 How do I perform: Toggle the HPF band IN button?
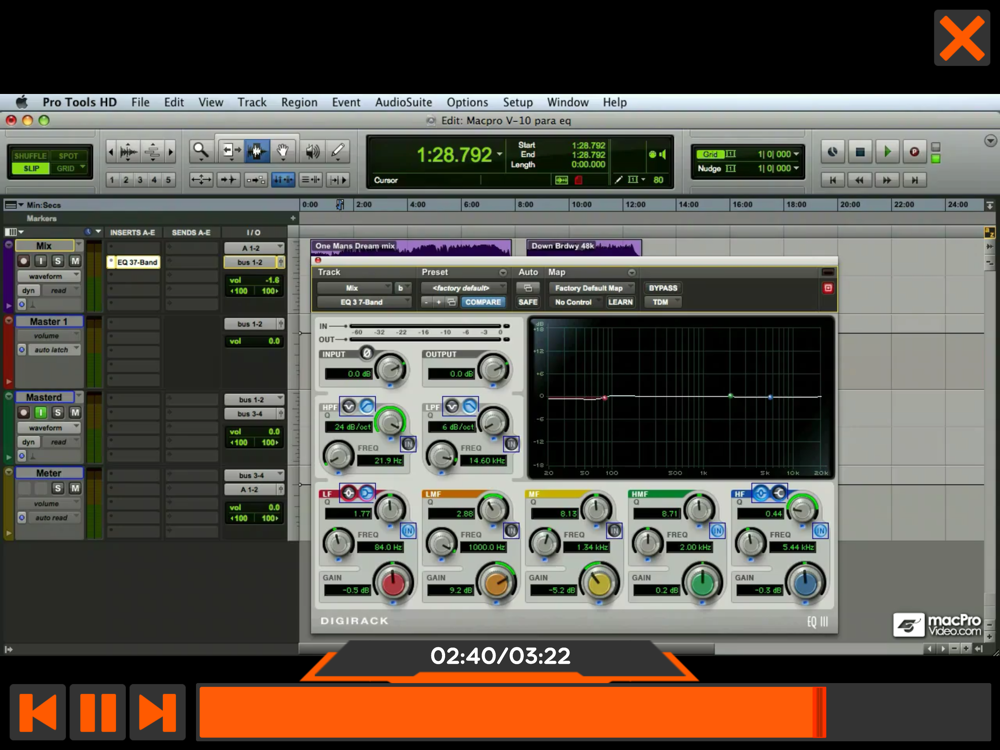(408, 443)
